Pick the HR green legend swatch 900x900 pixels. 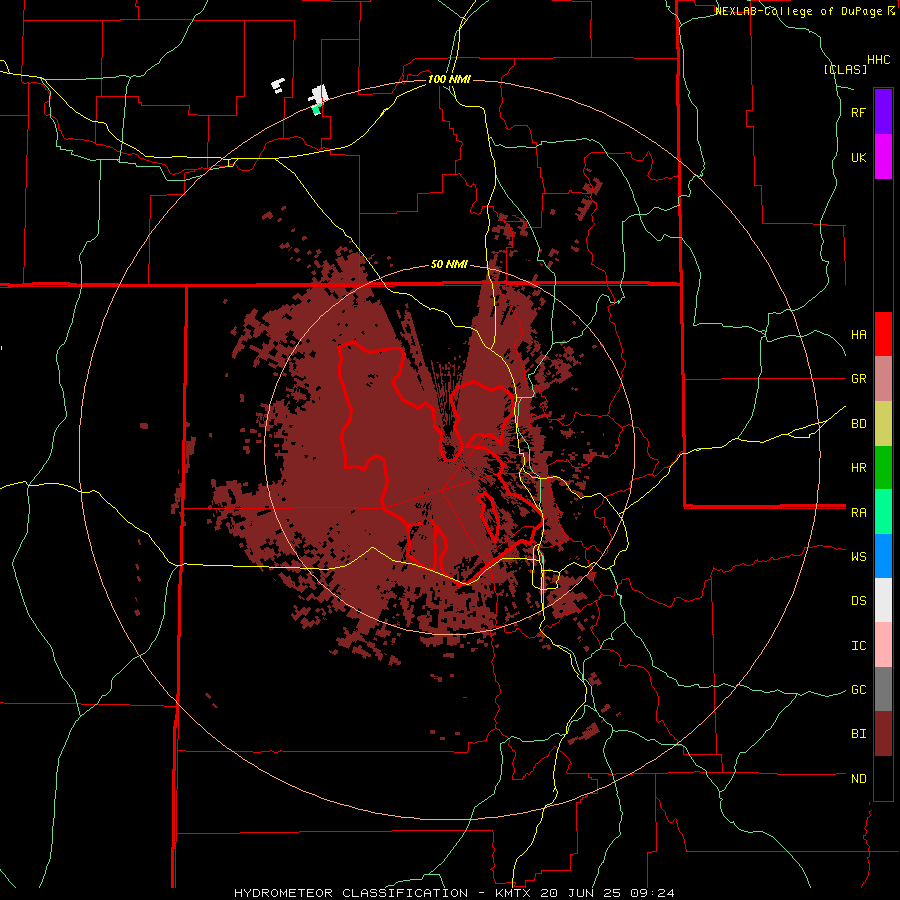tap(883, 468)
